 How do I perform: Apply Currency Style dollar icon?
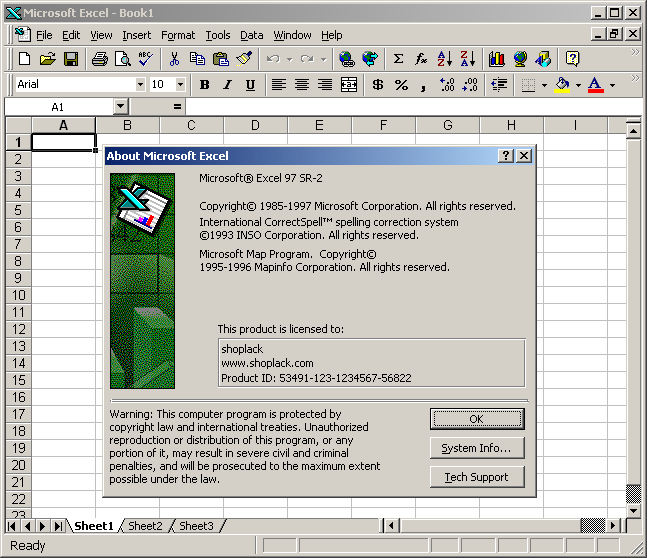[378, 85]
